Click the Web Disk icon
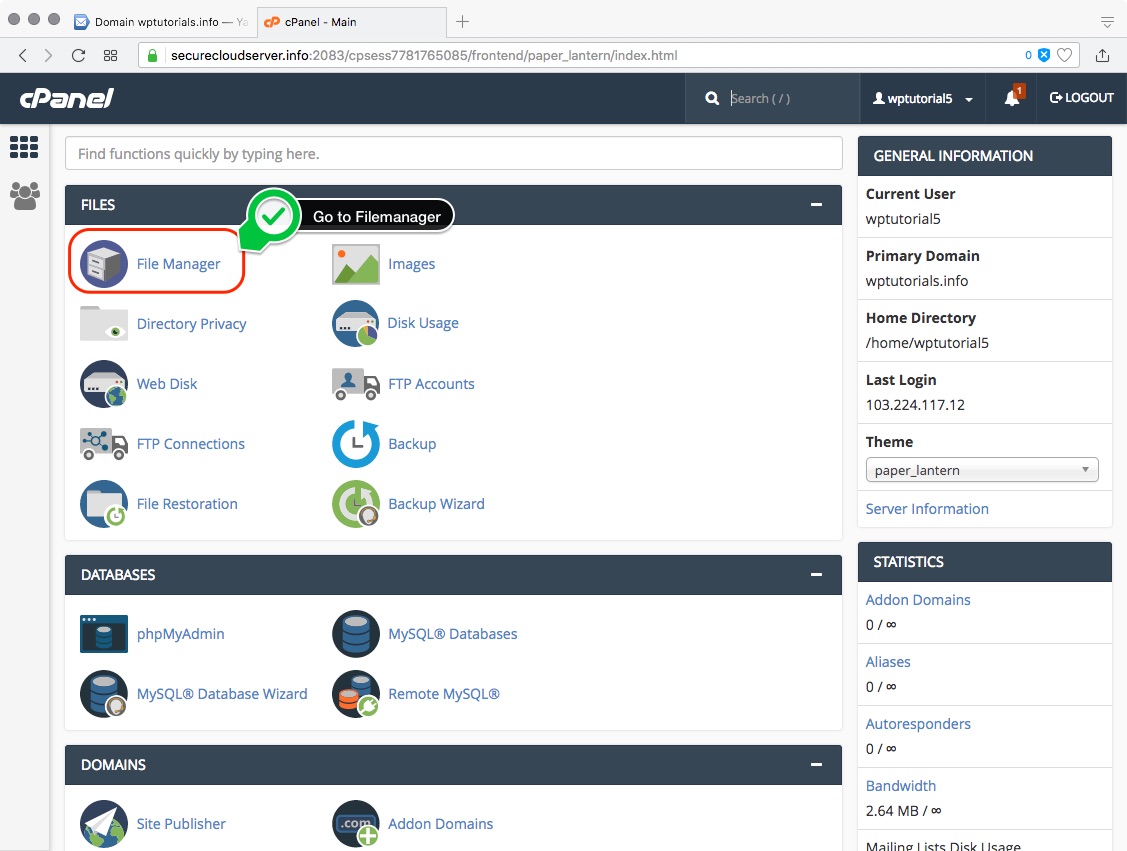 pos(104,384)
